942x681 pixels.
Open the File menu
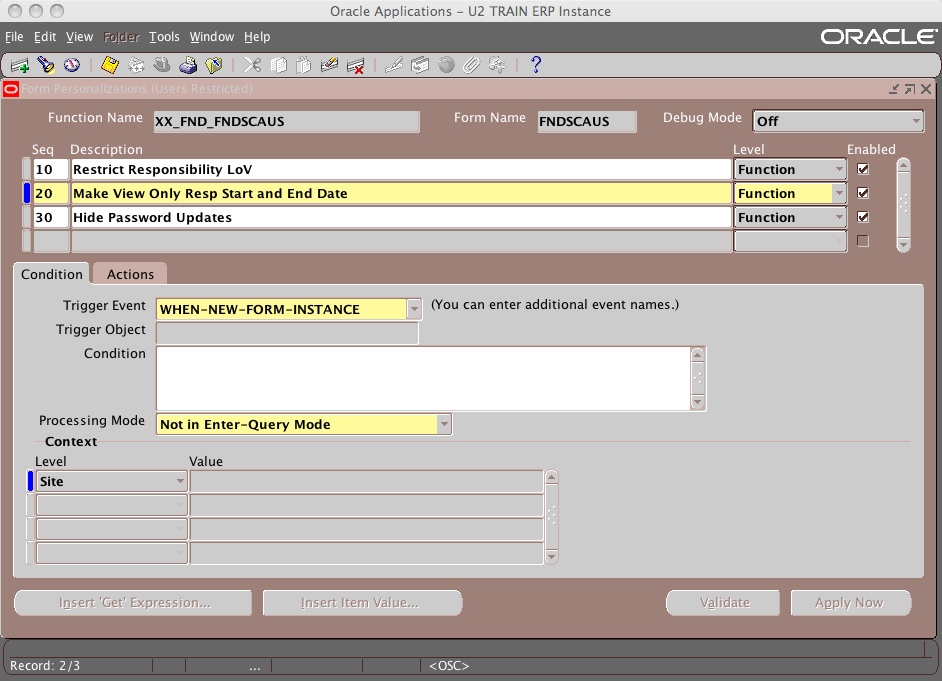pos(14,37)
